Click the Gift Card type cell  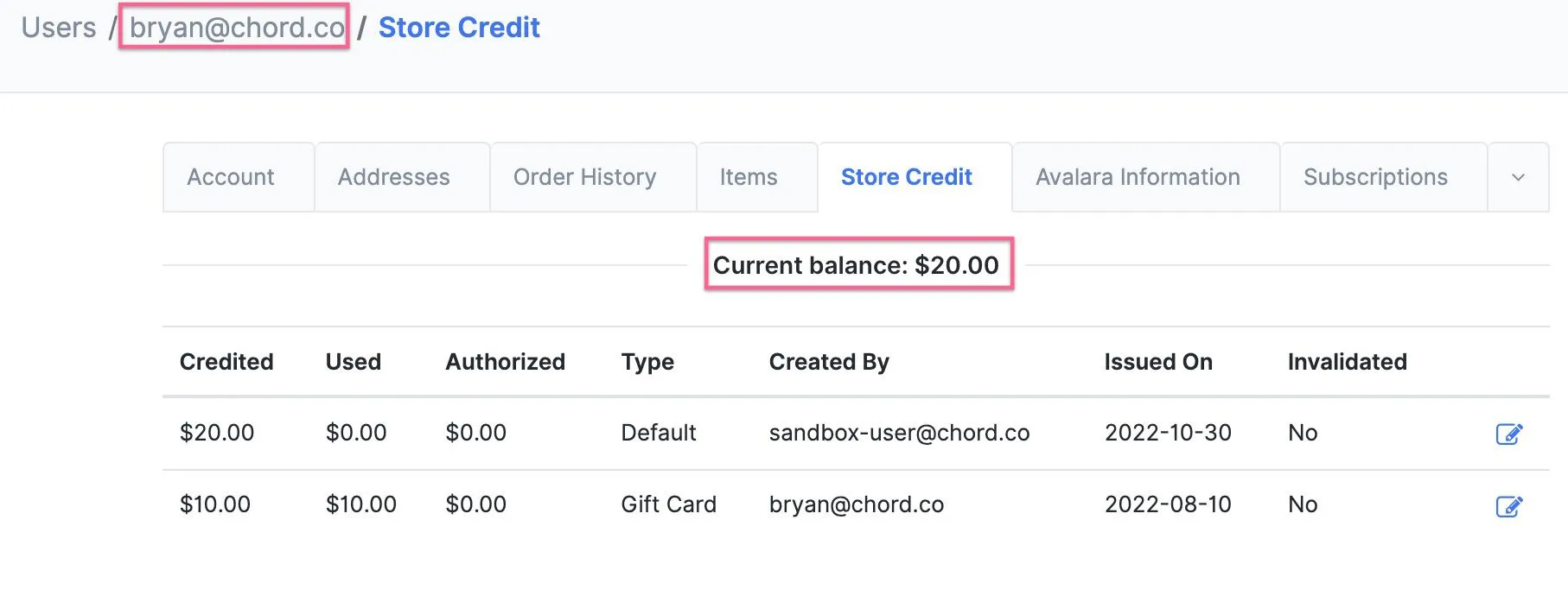[668, 504]
